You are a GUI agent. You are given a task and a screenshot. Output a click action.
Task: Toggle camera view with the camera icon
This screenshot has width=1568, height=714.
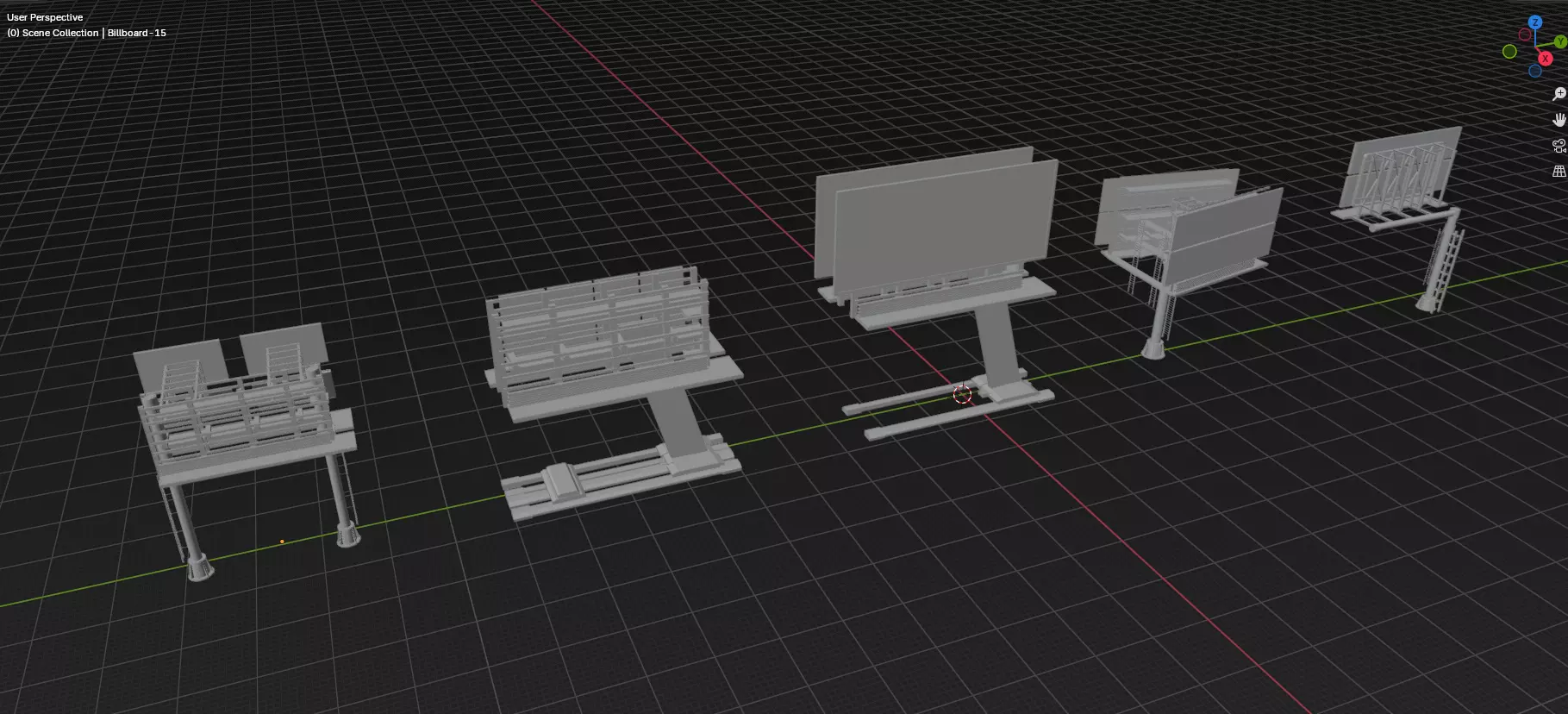[x=1559, y=146]
